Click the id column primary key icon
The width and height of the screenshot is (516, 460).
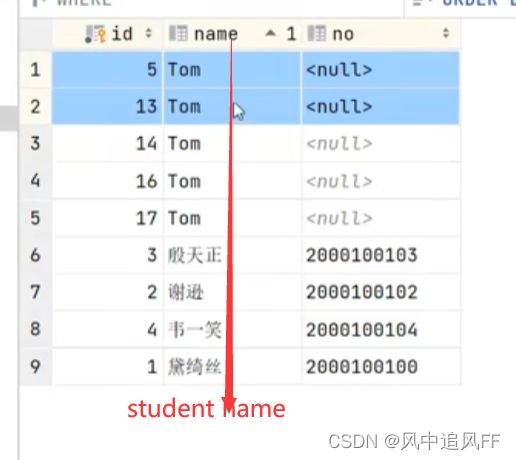pos(95,34)
